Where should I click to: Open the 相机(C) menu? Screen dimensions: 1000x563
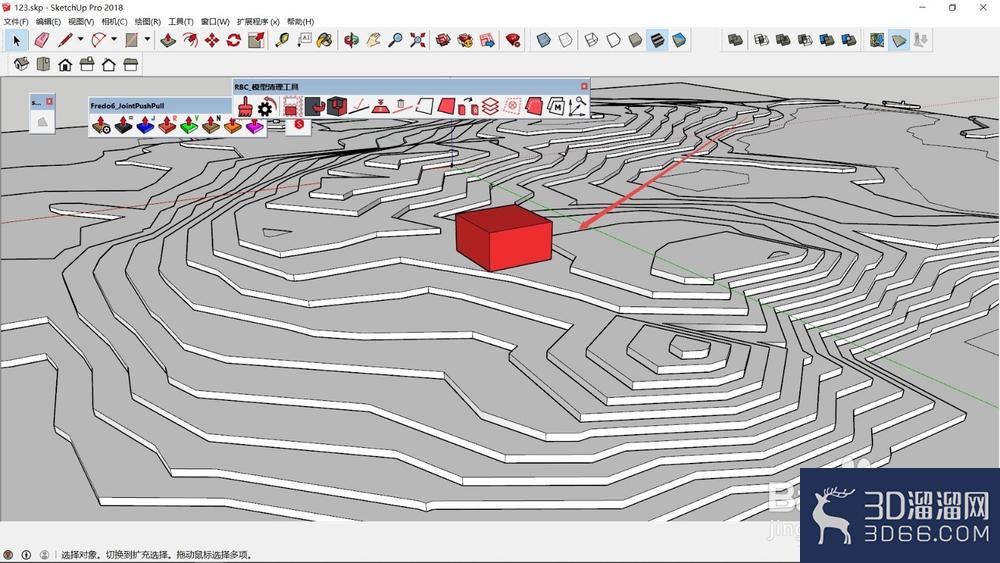(x=114, y=22)
